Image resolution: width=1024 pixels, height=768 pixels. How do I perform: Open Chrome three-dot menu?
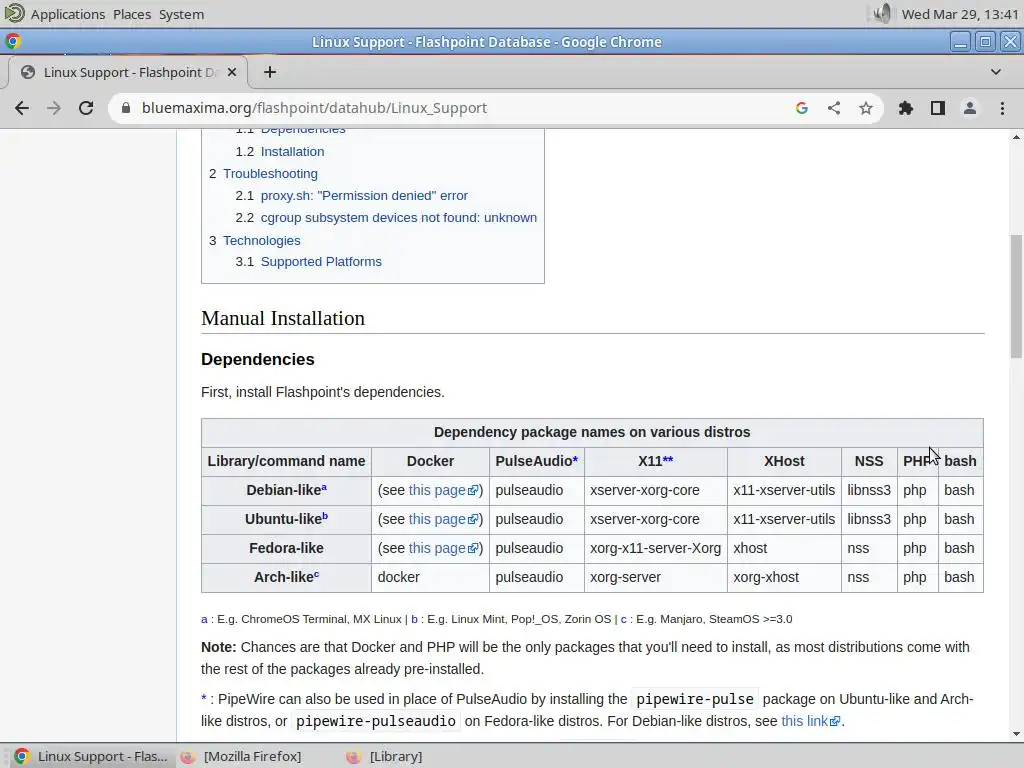click(1002, 108)
